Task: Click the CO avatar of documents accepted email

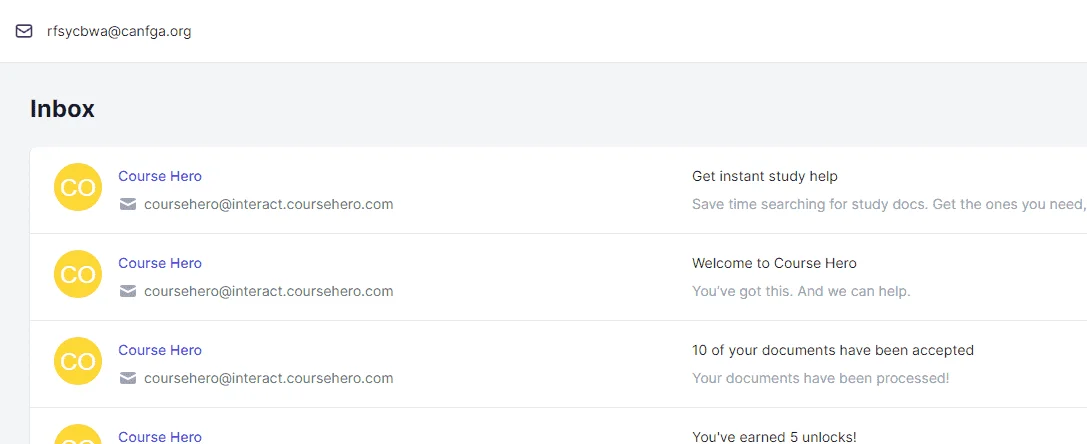Action: click(x=78, y=361)
